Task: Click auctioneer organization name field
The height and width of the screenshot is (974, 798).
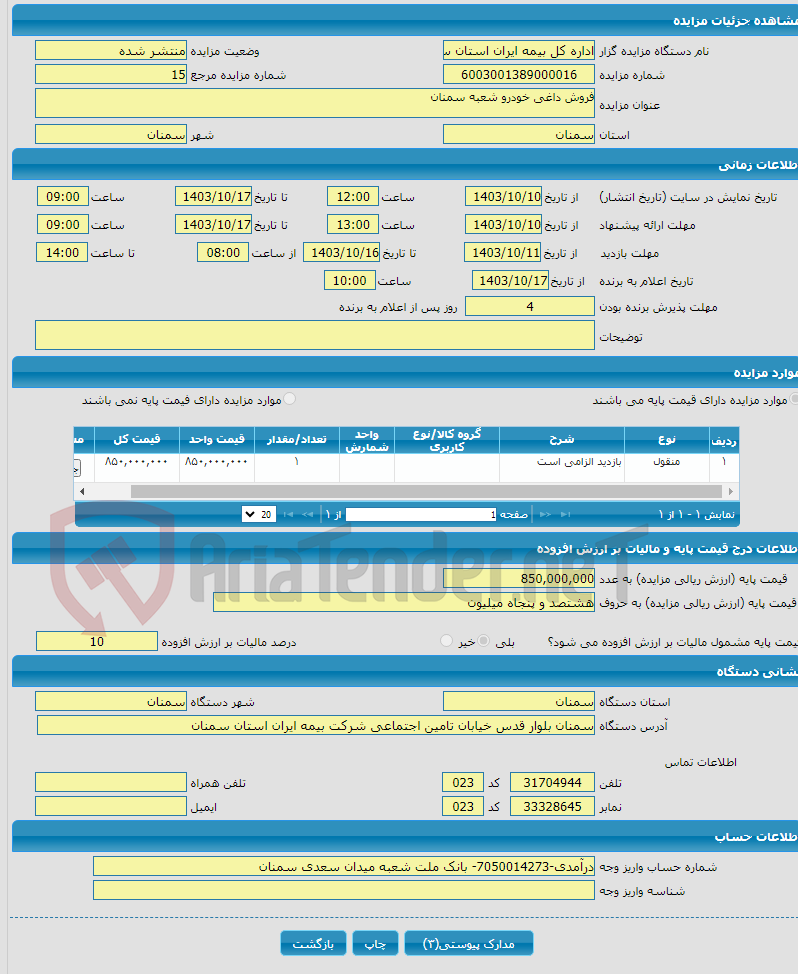Action: [x=519, y=50]
